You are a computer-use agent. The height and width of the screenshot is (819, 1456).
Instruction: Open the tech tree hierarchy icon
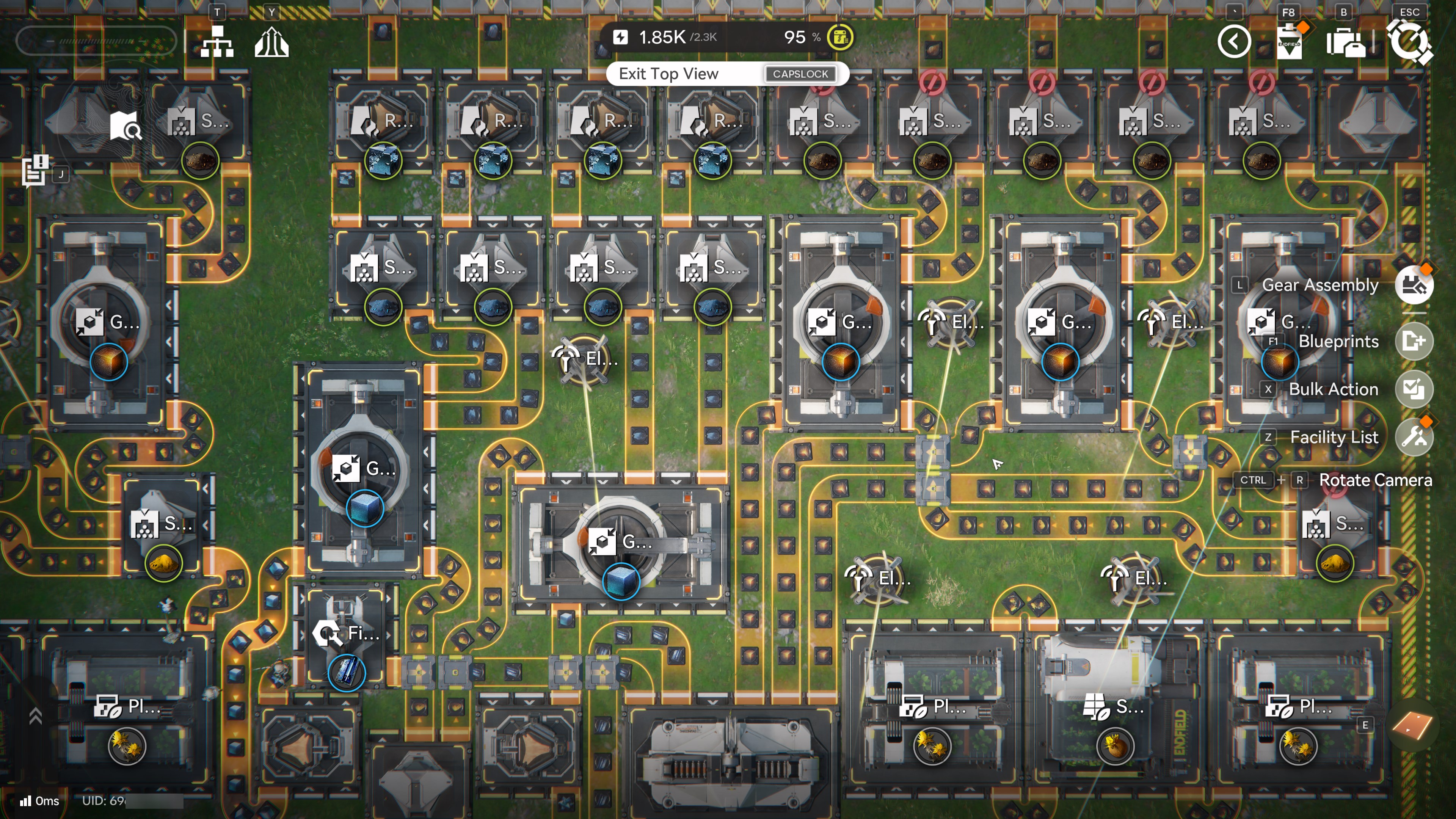point(217,42)
